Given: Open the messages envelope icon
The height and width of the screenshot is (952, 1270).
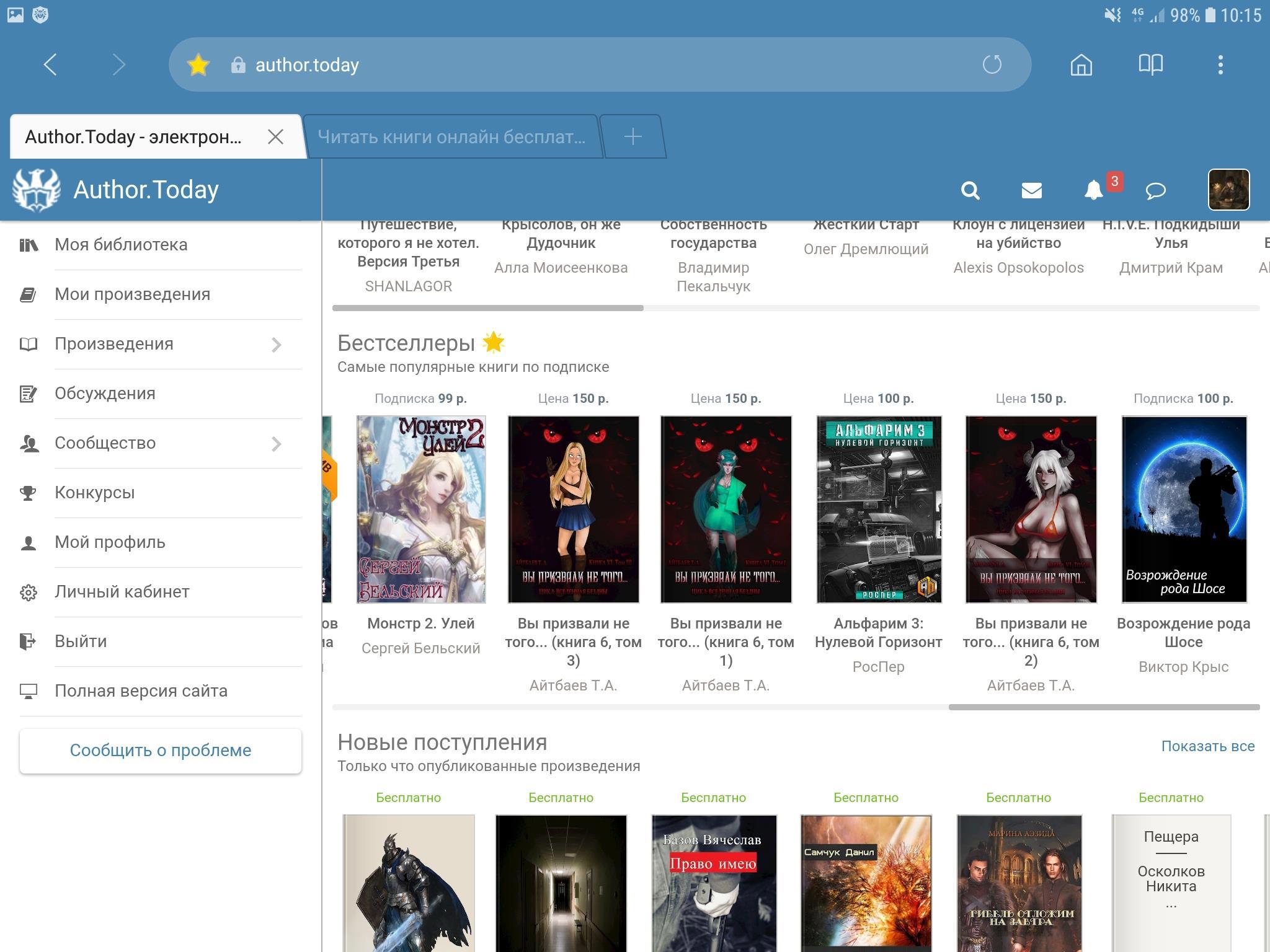Looking at the screenshot, I should pyautogui.click(x=1031, y=190).
